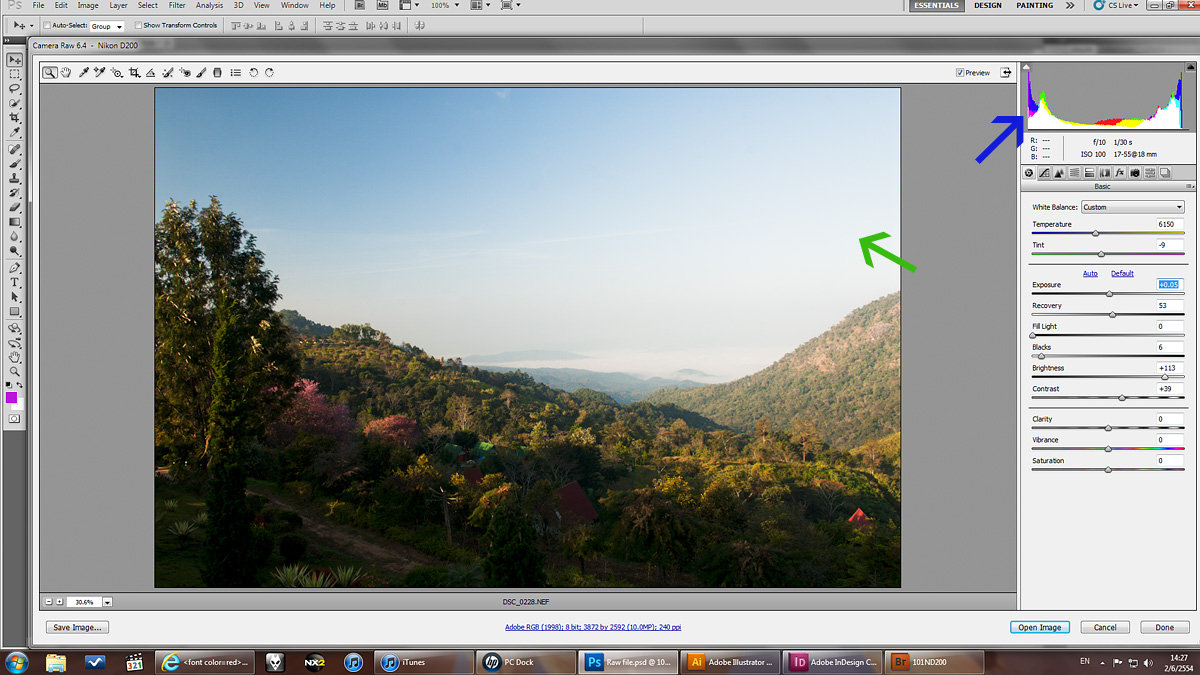Choose the Straighten tool
The image size is (1200, 675).
coord(151,73)
